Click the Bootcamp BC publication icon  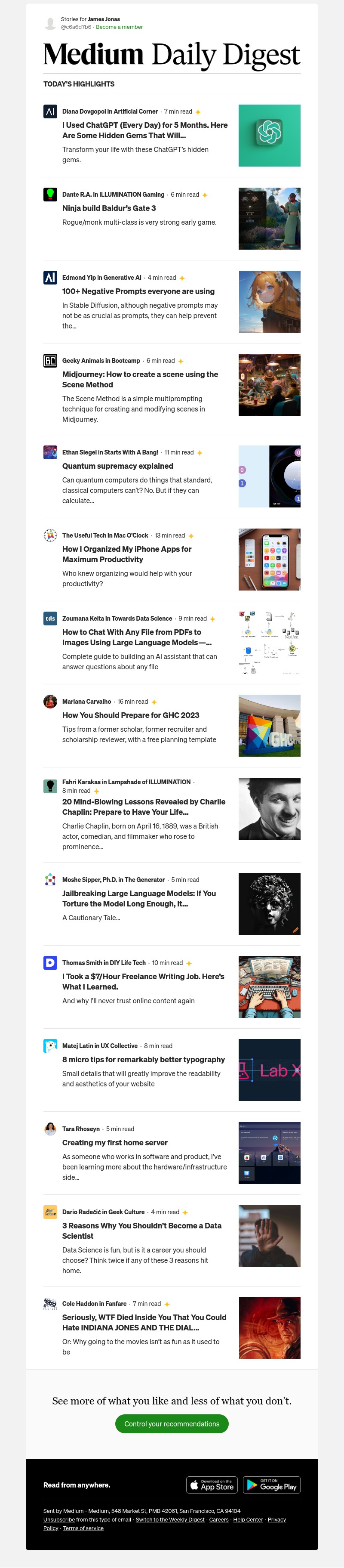coord(50,360)
